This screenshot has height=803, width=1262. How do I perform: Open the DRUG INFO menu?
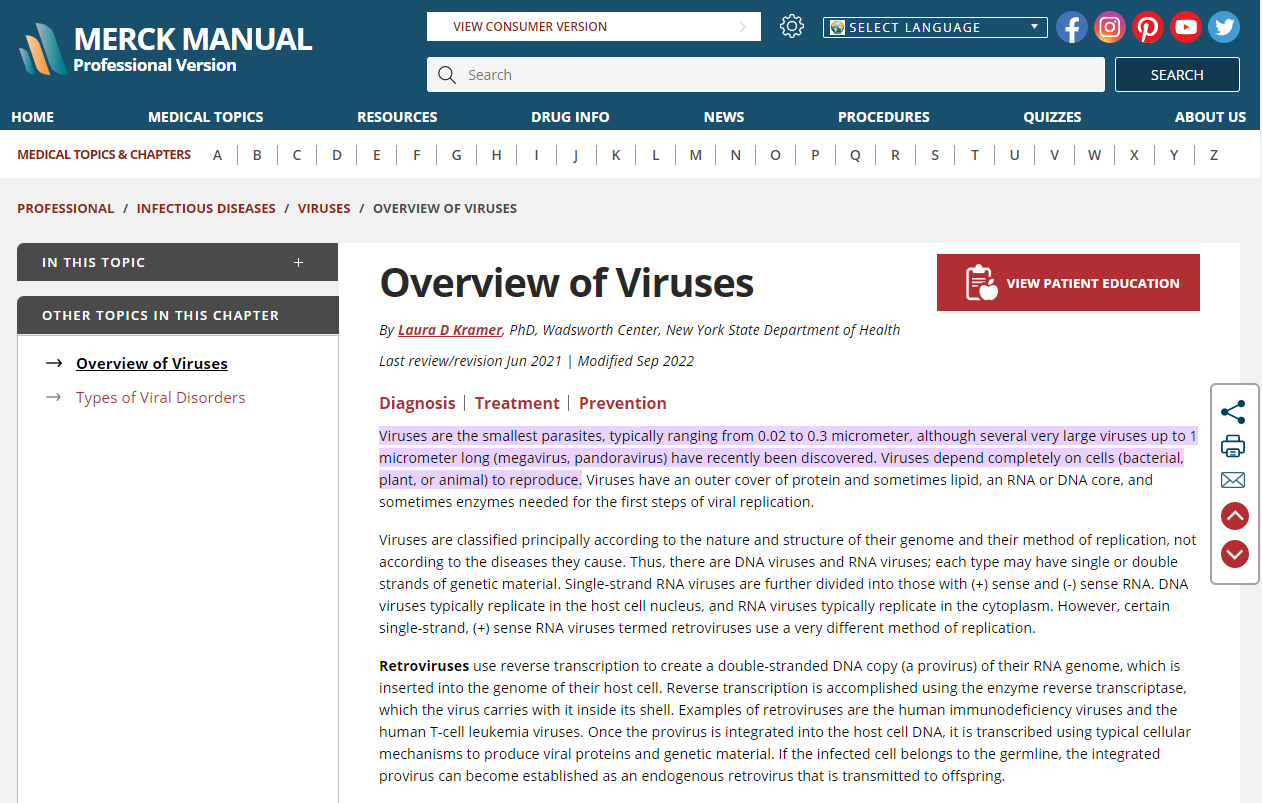[570, 117]
